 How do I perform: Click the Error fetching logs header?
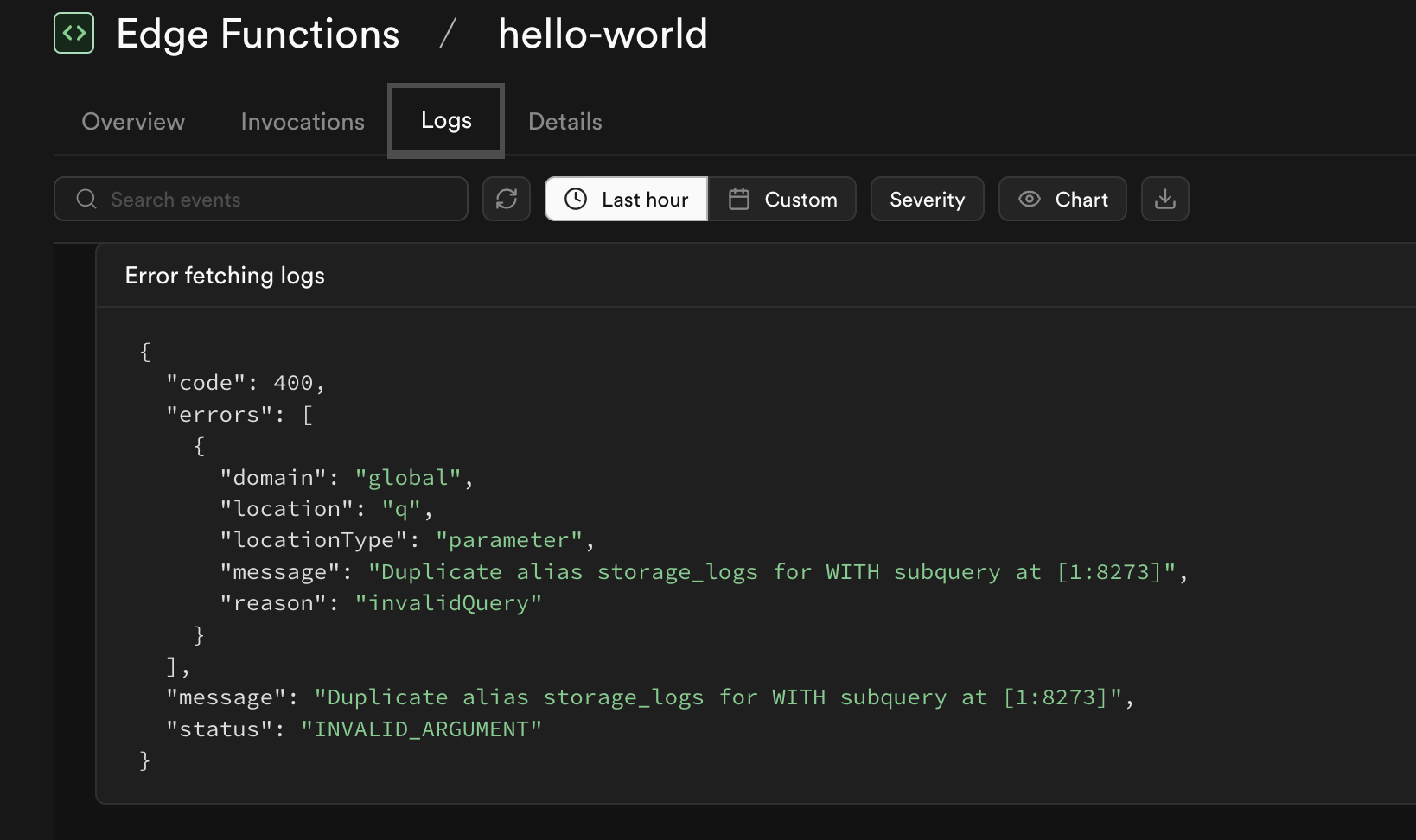click(224, 275)
